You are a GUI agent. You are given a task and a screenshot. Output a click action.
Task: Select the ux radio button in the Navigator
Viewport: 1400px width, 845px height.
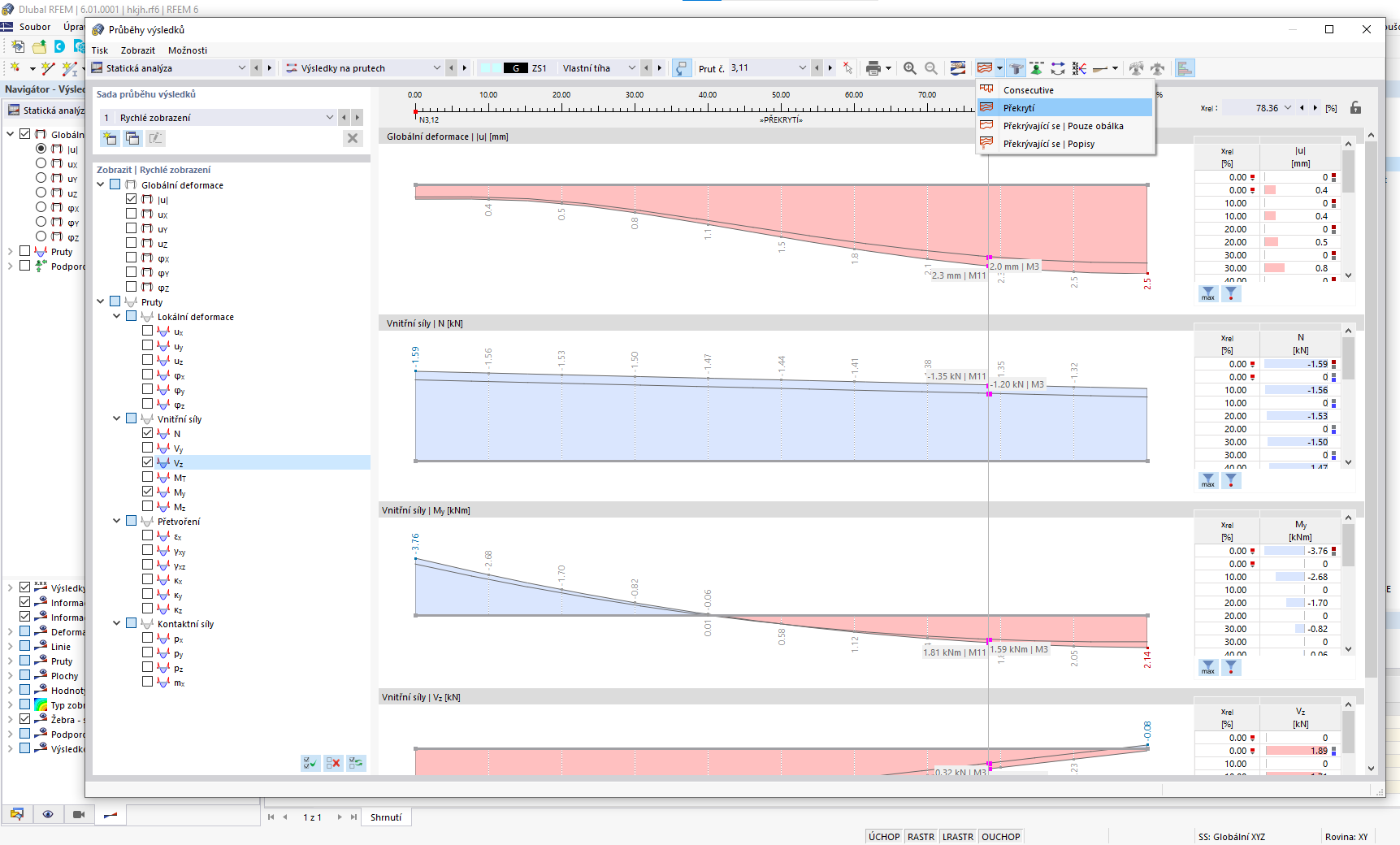click(41, 163)
